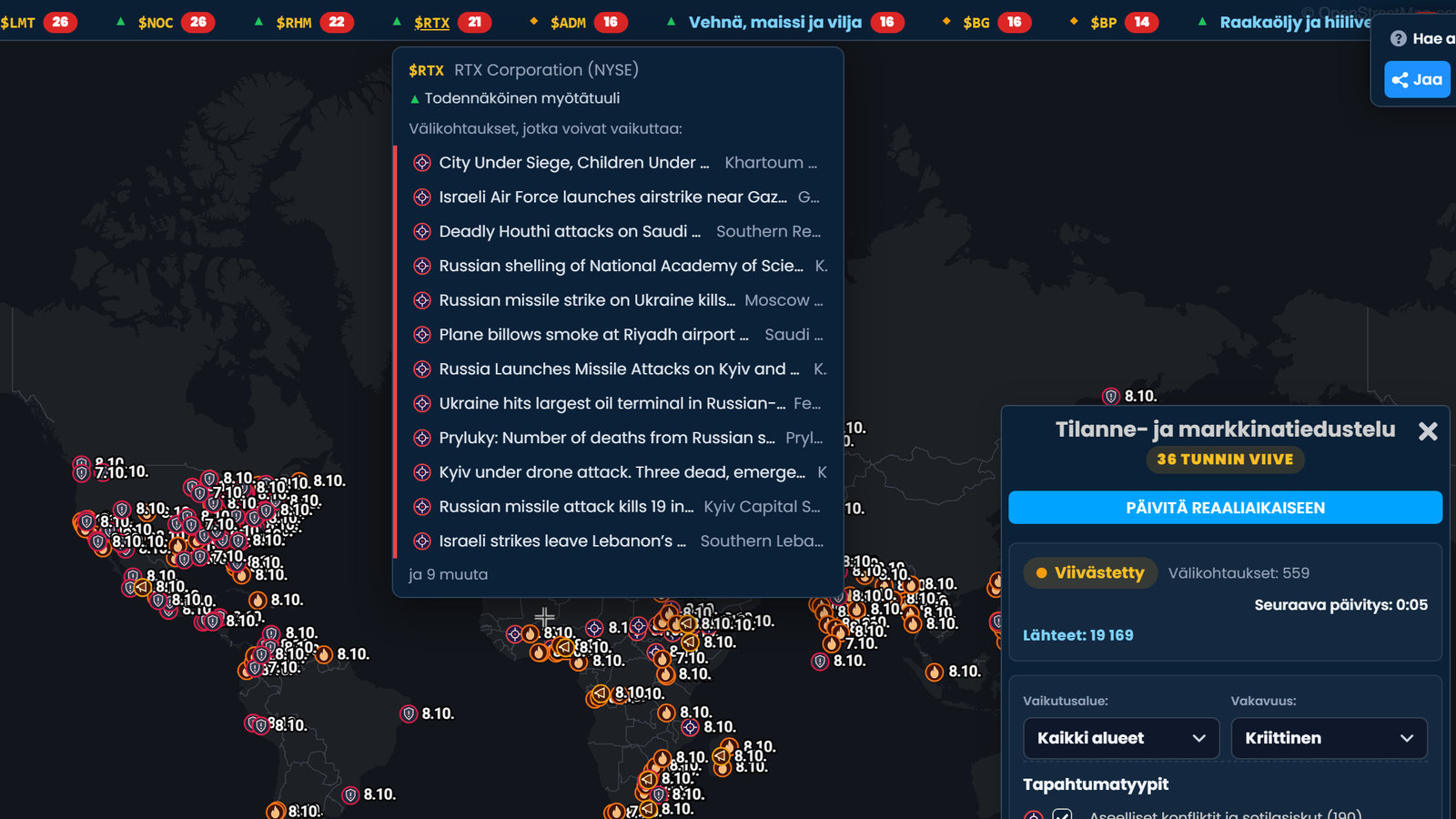This screenshot has height=819, width=1456.
Task: Click crosshair icon beside Plane billows smoke
Action: (422, 335)
